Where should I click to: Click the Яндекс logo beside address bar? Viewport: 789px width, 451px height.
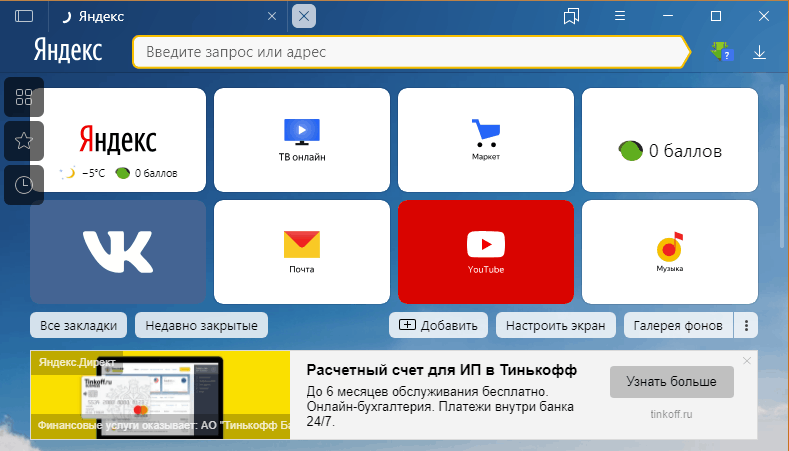pyautogui.click(x=68, y=50)
